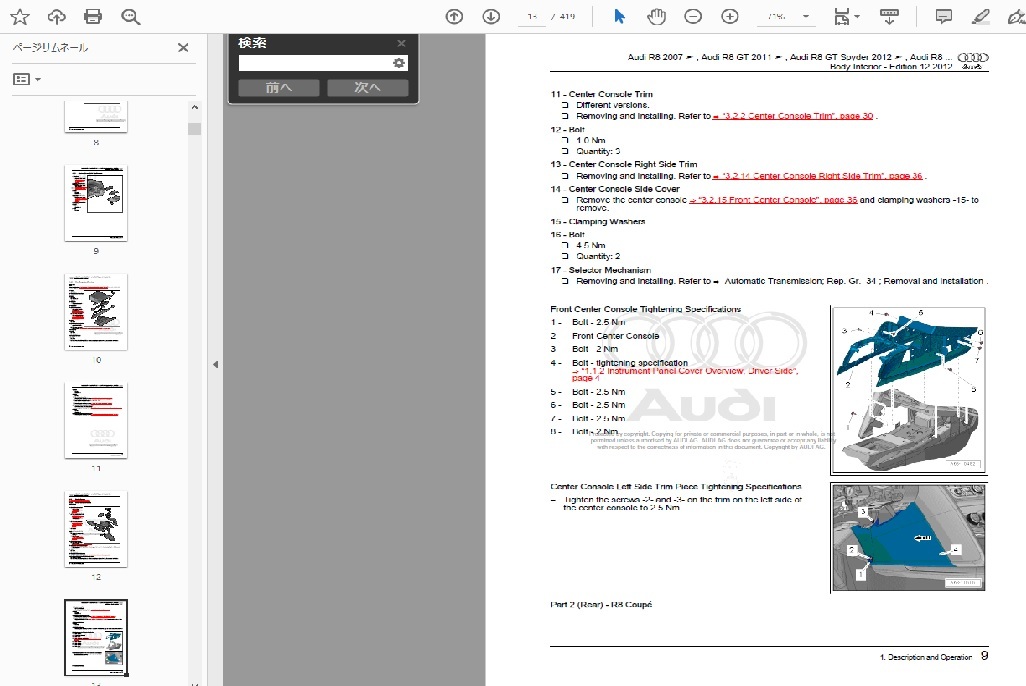Click heading '11 - Center Console Trim'
The image size is (1026, 686).
(601, 94)
